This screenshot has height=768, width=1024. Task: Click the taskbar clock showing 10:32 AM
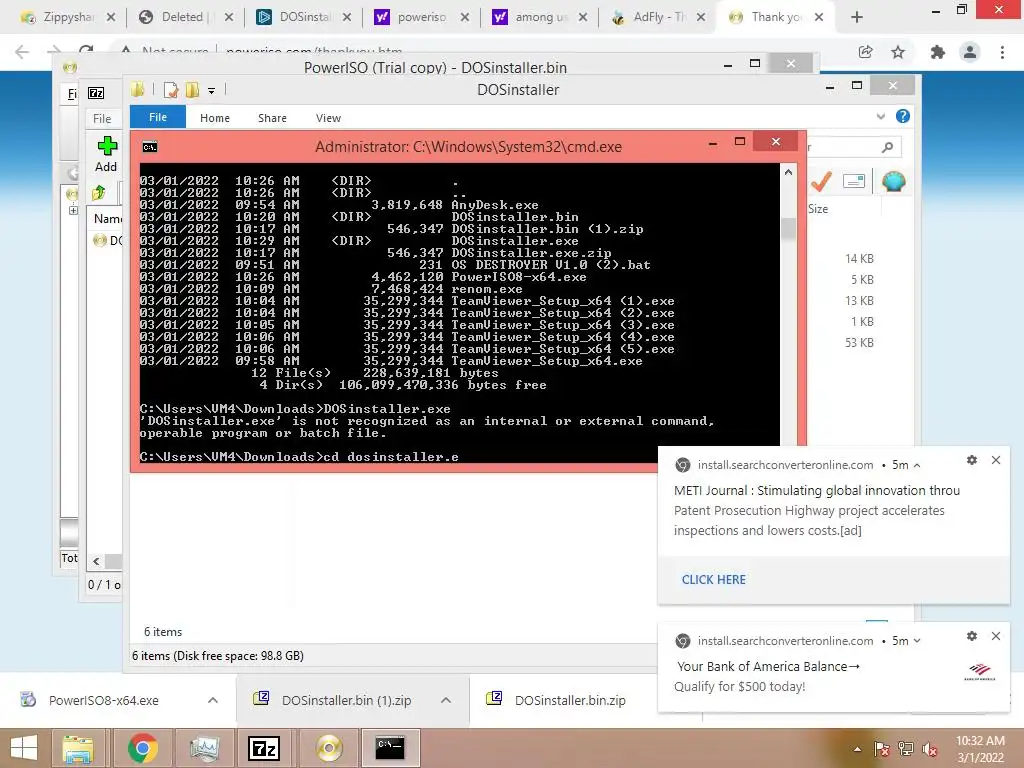980,749
